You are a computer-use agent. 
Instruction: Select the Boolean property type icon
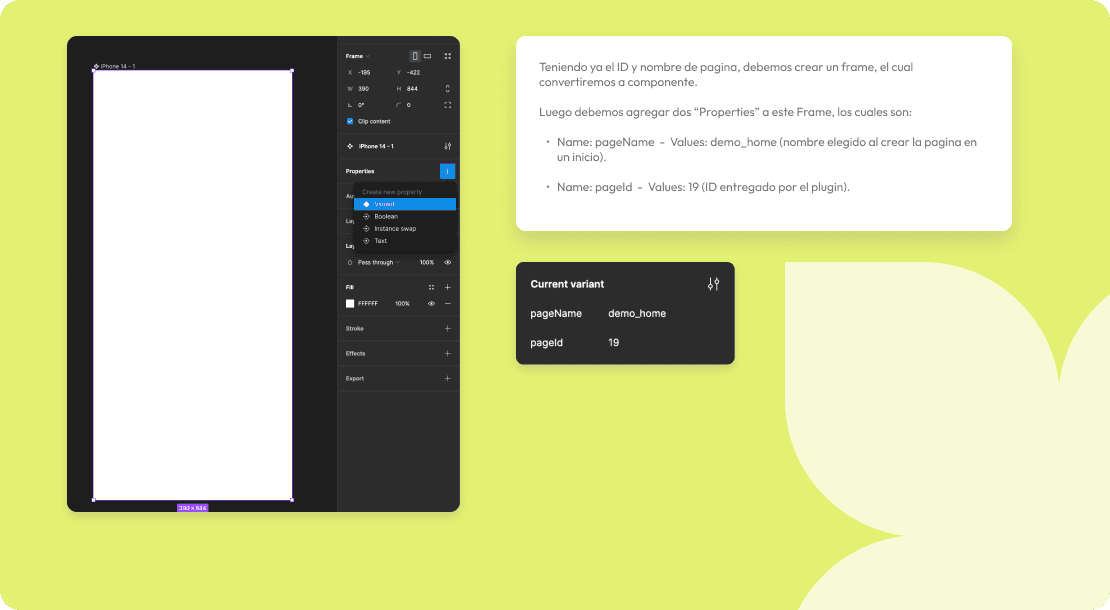click(x=366, y=217)
